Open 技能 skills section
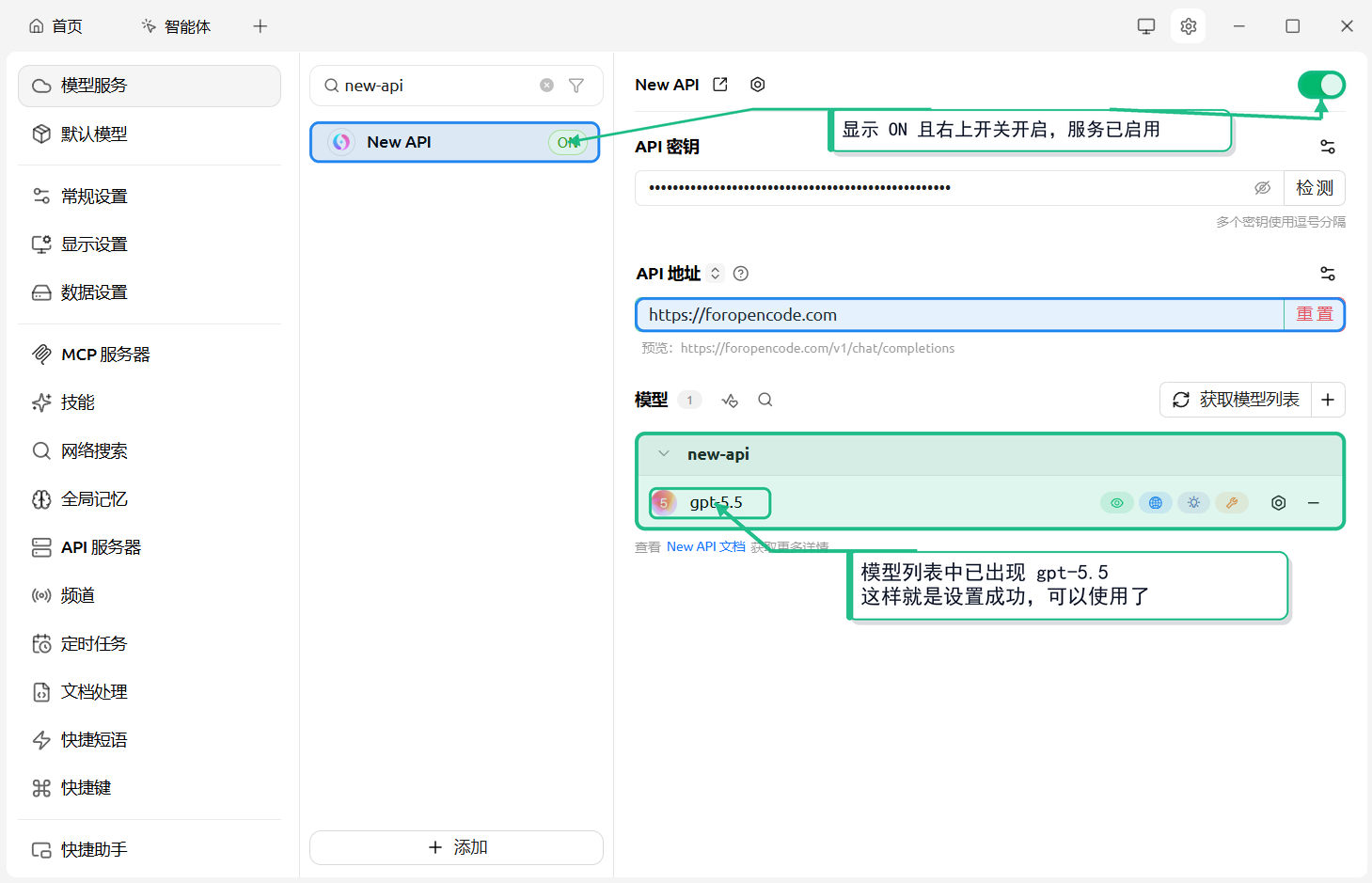 (150, 402)
